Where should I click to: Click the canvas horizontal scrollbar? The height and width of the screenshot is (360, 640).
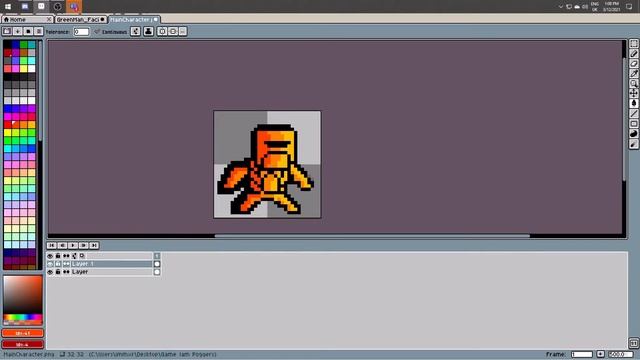pyautogui.click(x=372, y=236)
